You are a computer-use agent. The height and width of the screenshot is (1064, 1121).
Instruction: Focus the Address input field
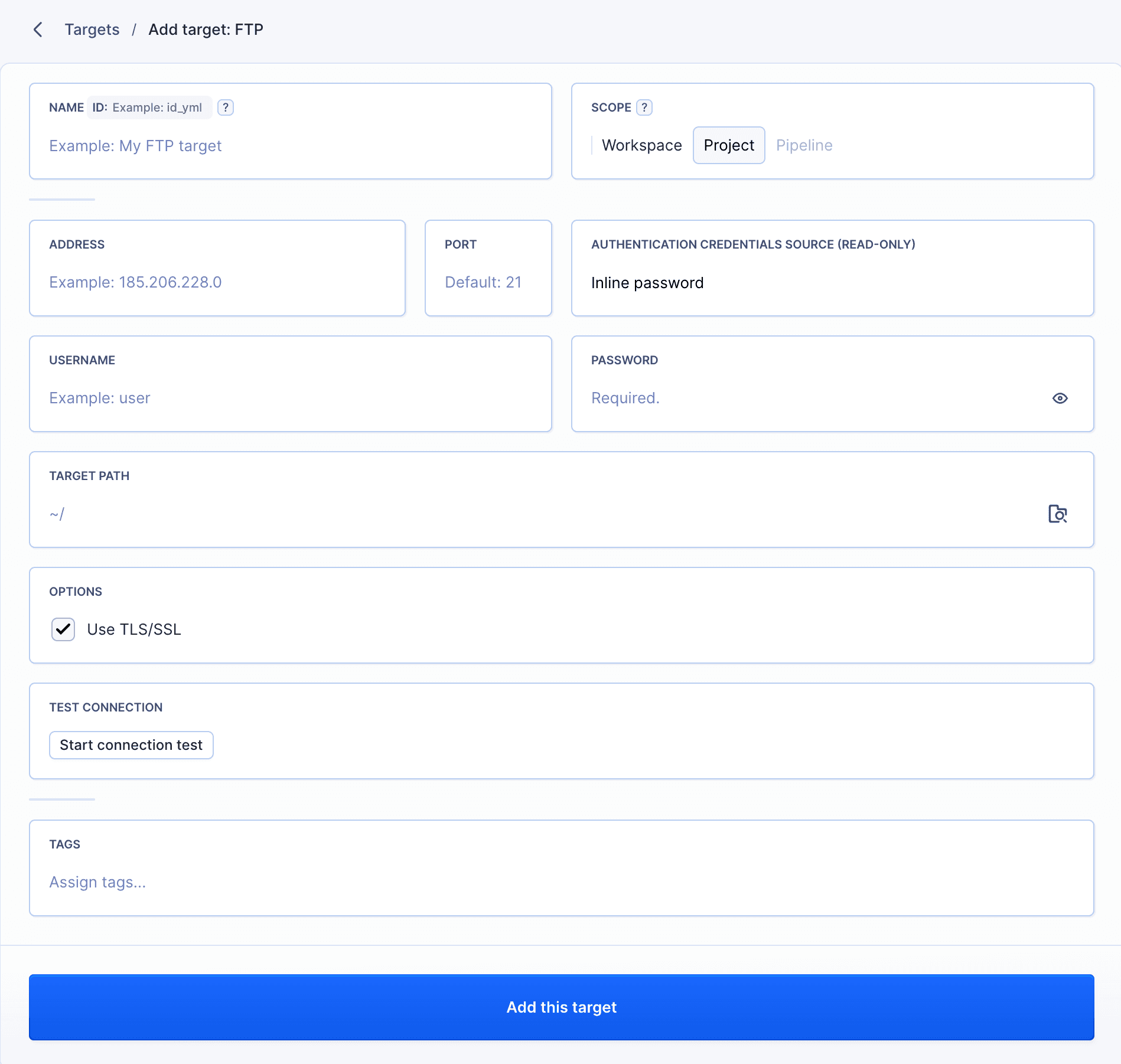coord(217,282)
